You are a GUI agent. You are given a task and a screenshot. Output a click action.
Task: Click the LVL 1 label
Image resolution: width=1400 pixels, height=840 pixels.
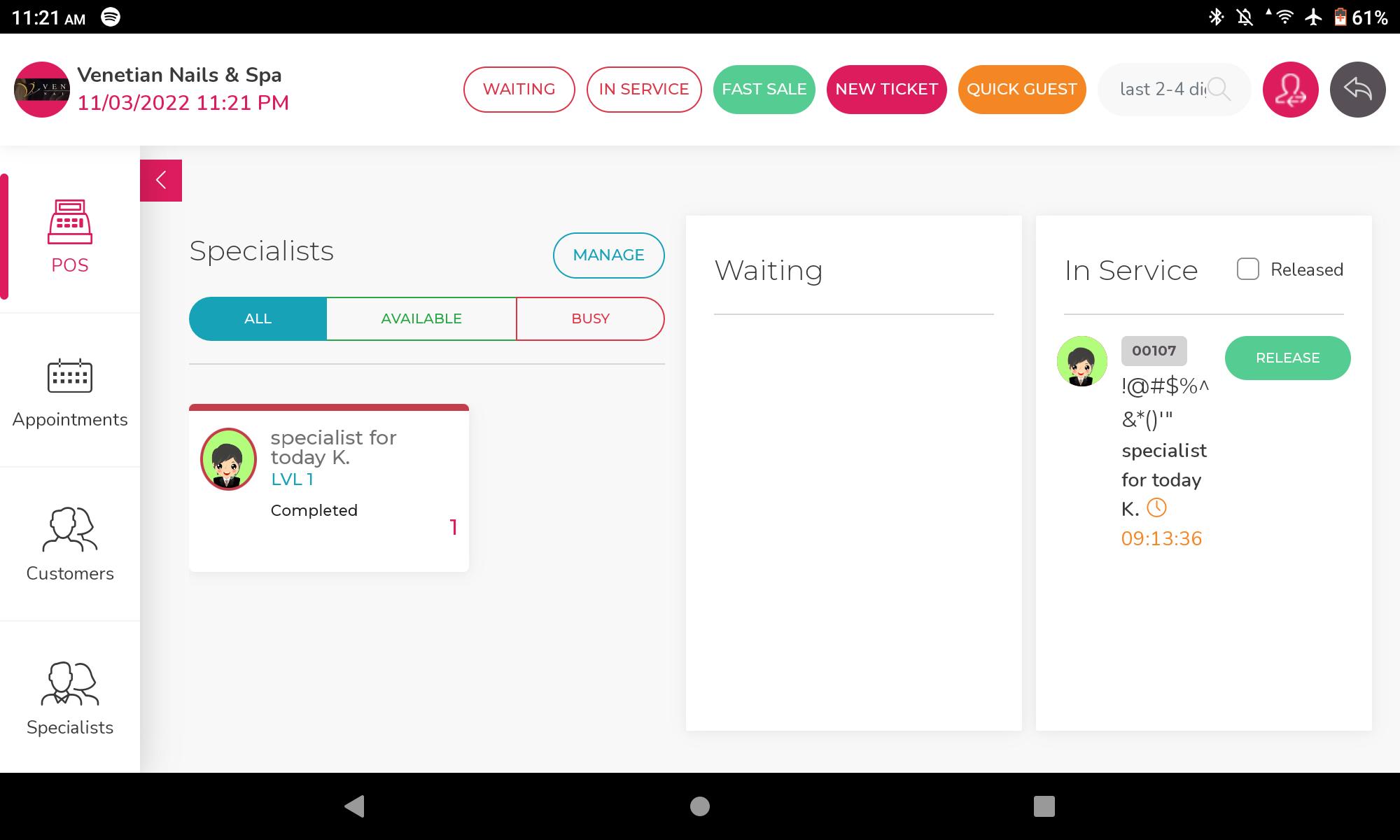pos(292,479)
